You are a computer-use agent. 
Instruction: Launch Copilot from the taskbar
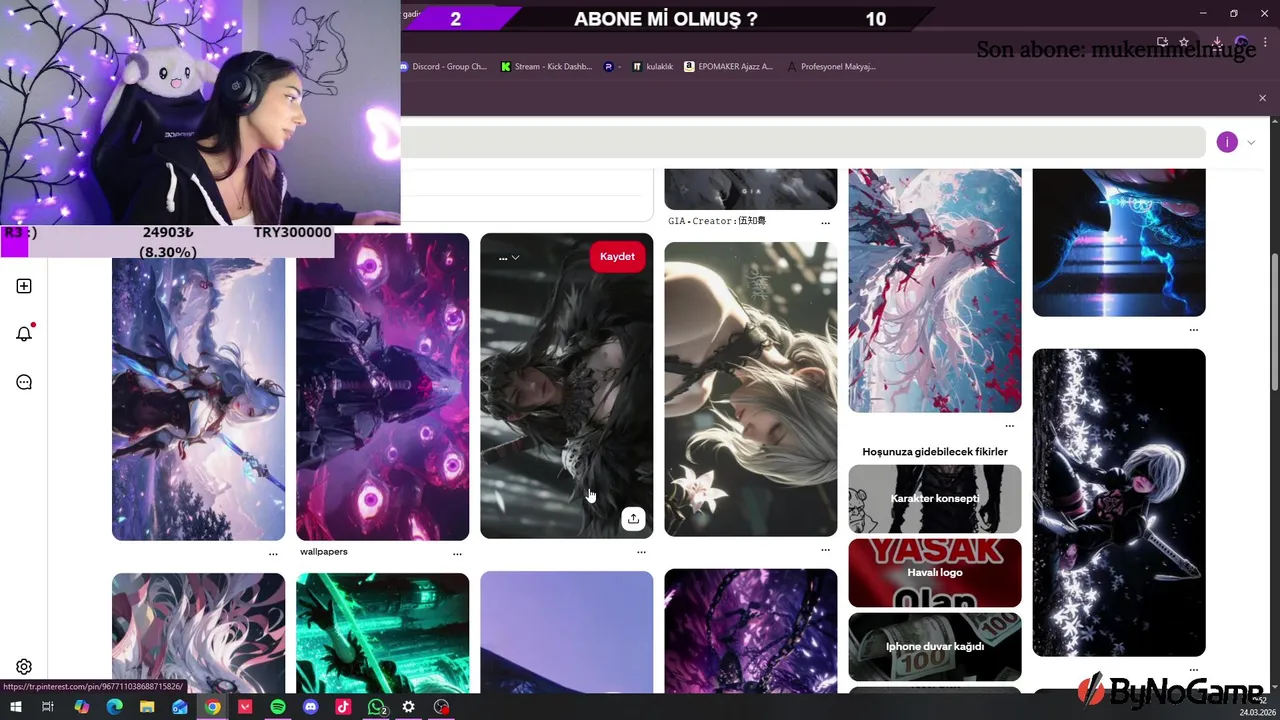(x=81, y=707)
